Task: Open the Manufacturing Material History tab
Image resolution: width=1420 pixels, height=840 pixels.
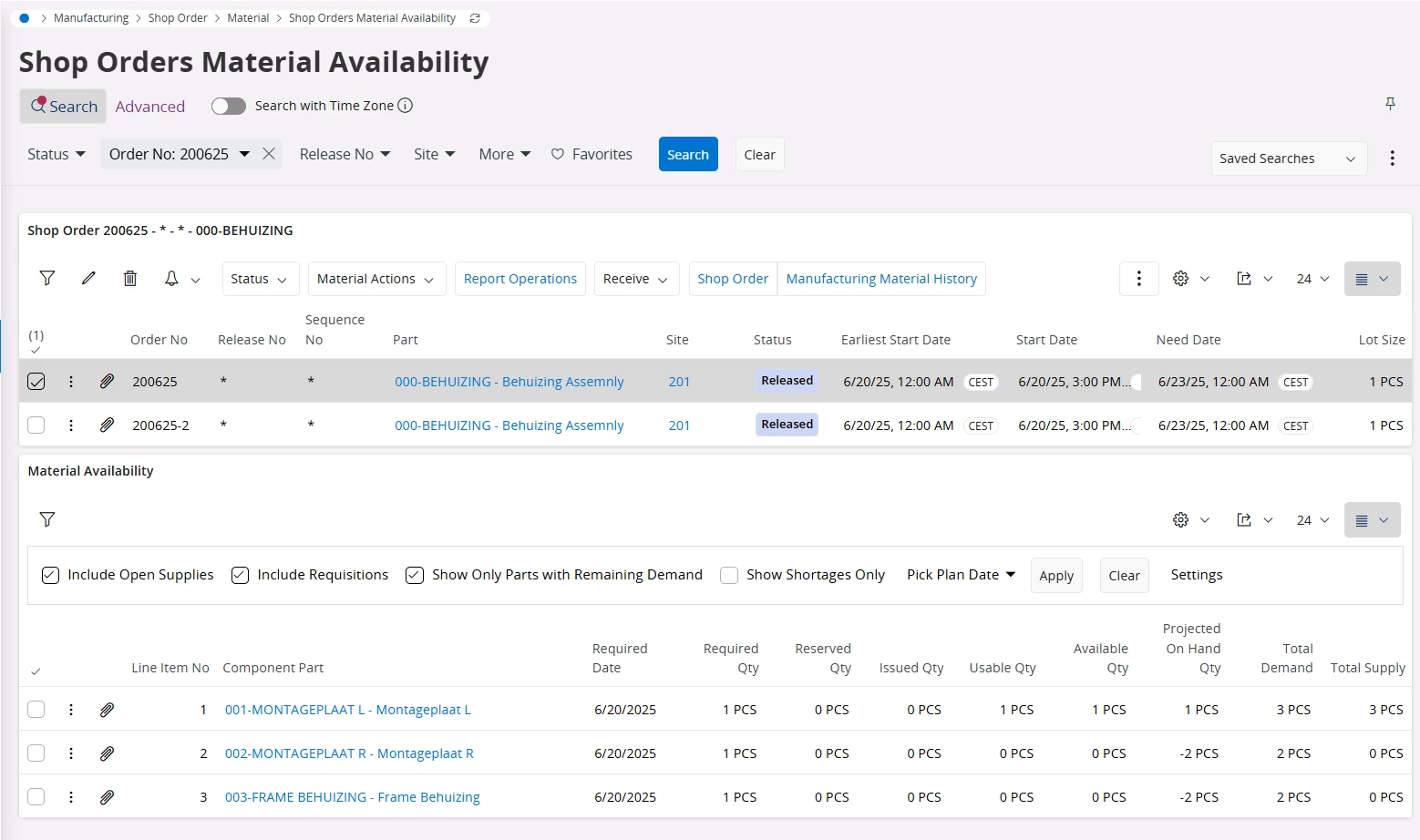Action: tap(880, 279)
